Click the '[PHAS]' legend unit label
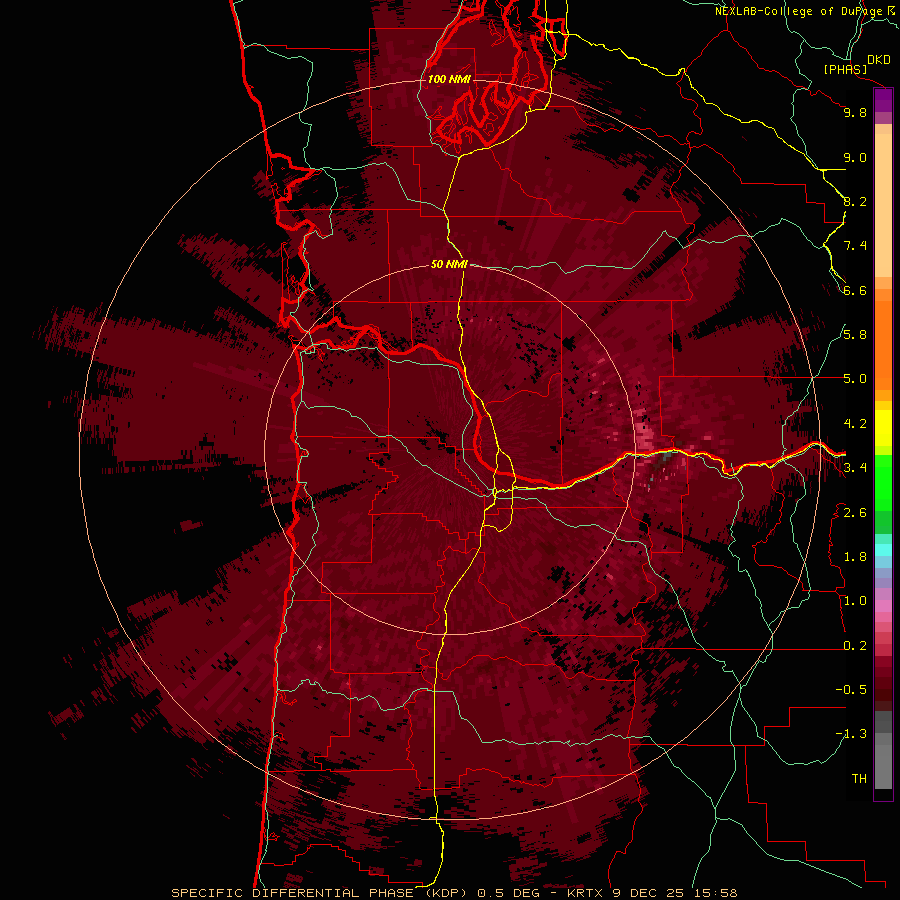Viewport: 900px width, 900px height. tap(845, 69)
